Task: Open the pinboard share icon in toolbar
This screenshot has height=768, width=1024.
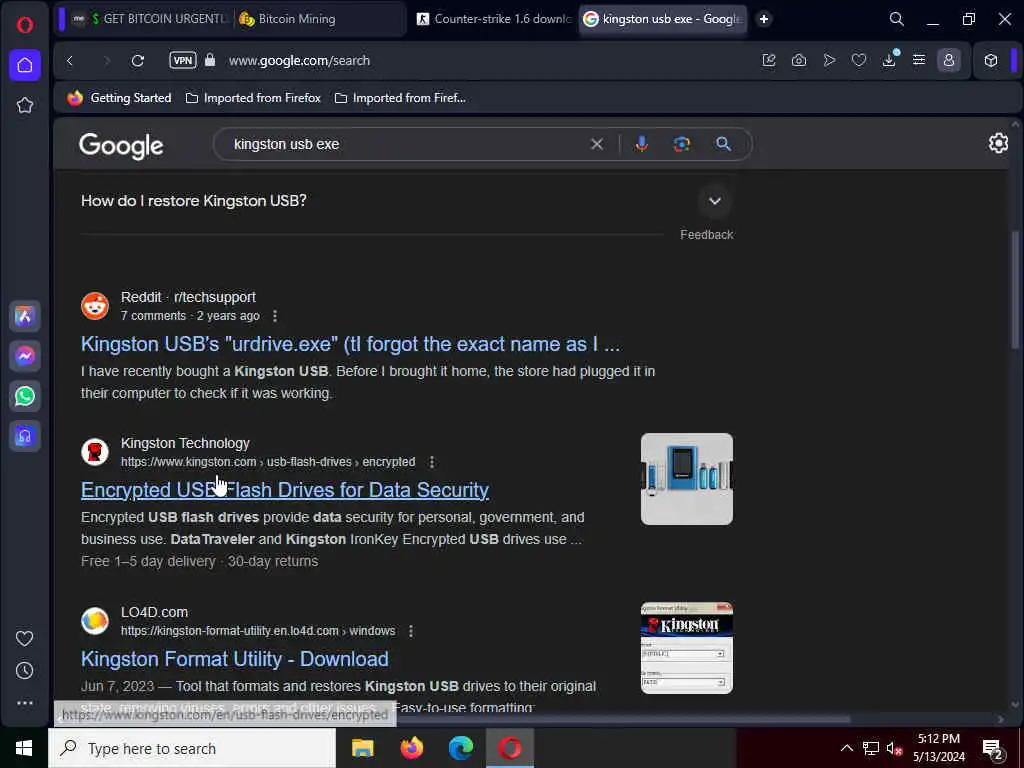Action: click(769, 60)
